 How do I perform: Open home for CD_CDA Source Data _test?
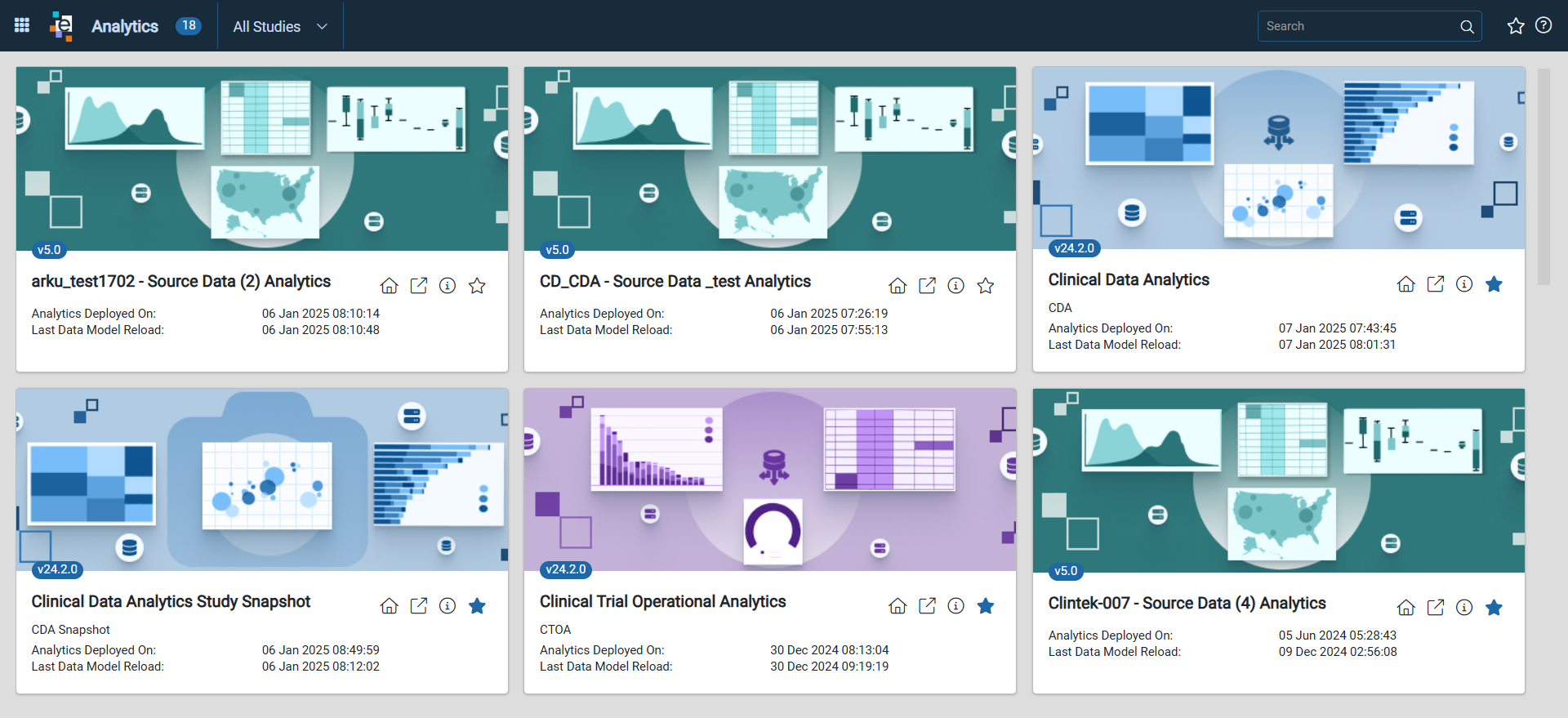click(x=898, y=285)
